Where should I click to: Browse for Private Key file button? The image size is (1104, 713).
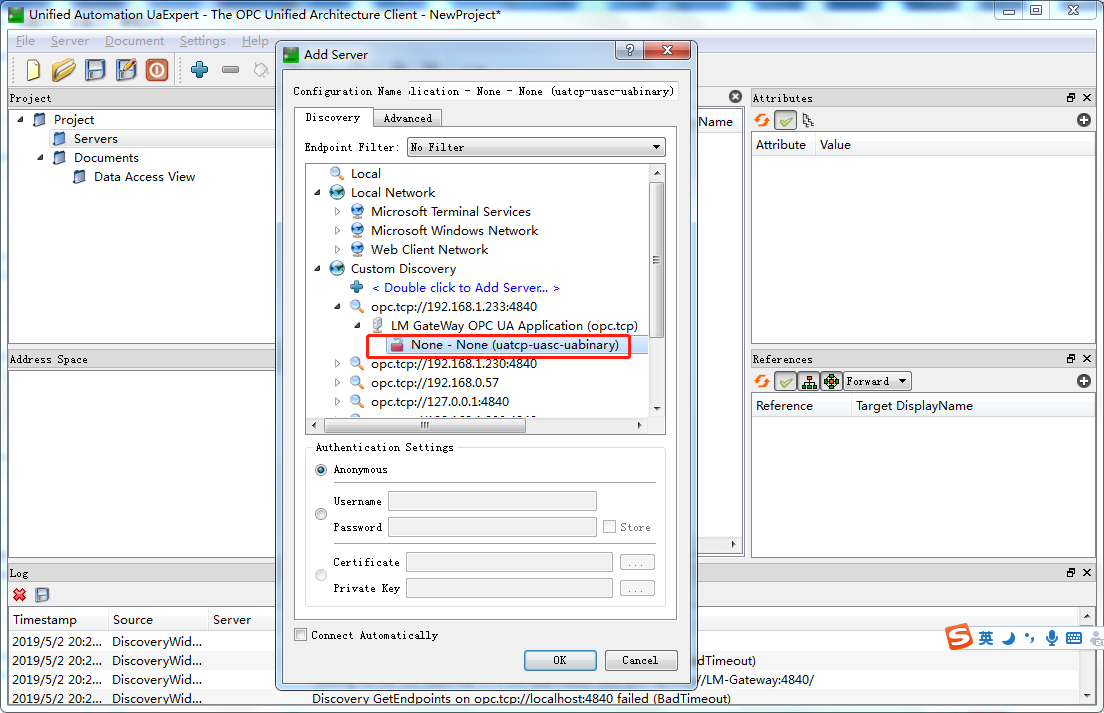(637, 588)
